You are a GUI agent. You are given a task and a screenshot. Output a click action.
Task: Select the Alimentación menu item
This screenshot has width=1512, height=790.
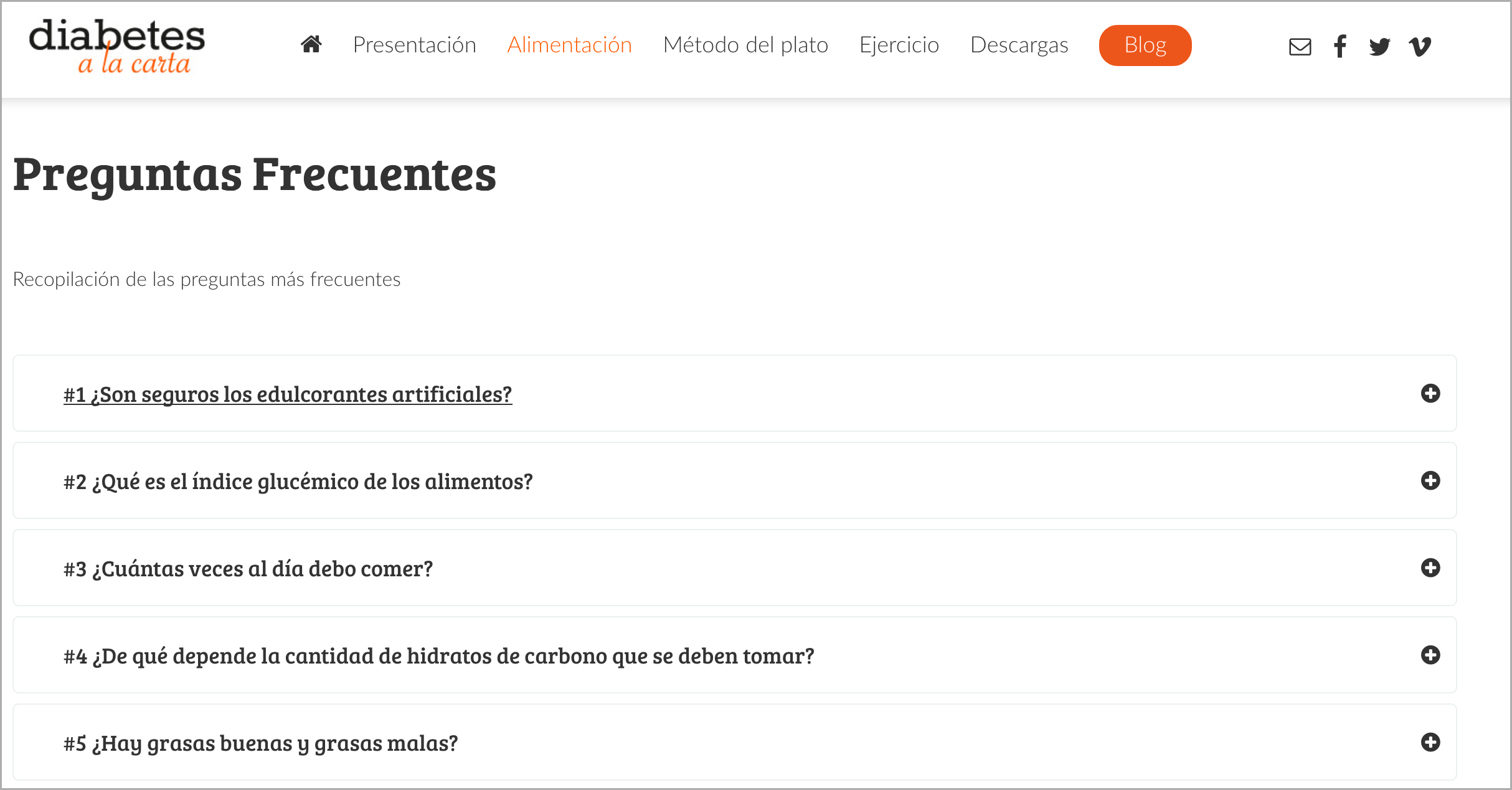[x=569, y=45]
